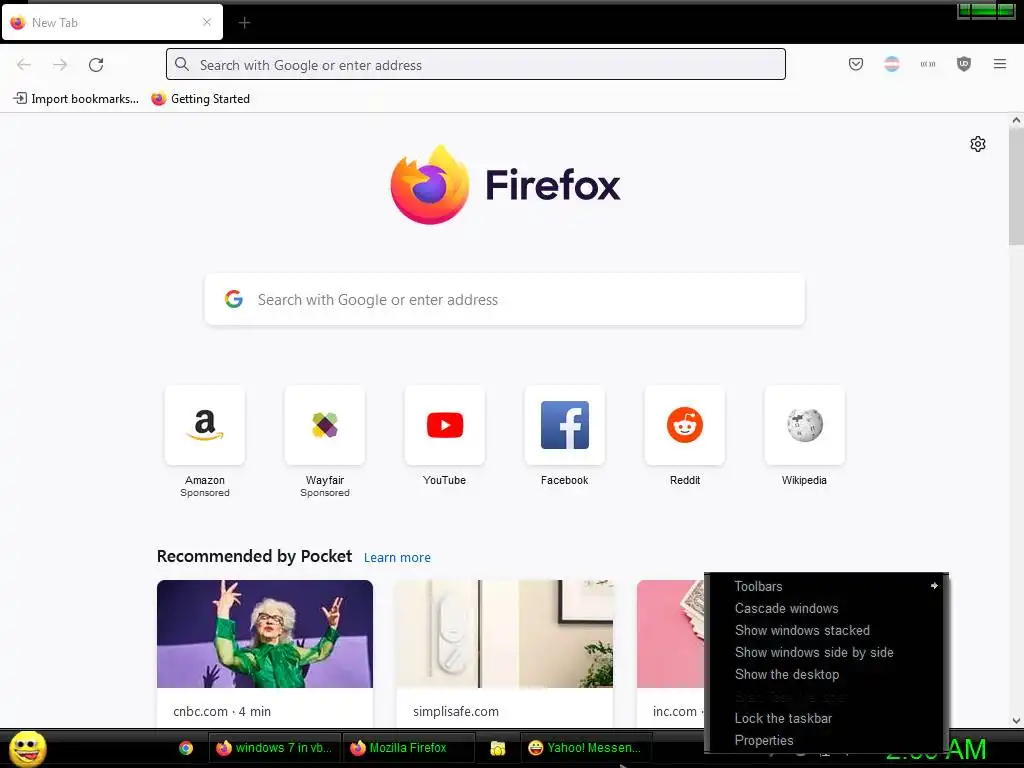Personalize new tab with gear icon
This screenshot has width=1024, height=768.
click(977, 144)
